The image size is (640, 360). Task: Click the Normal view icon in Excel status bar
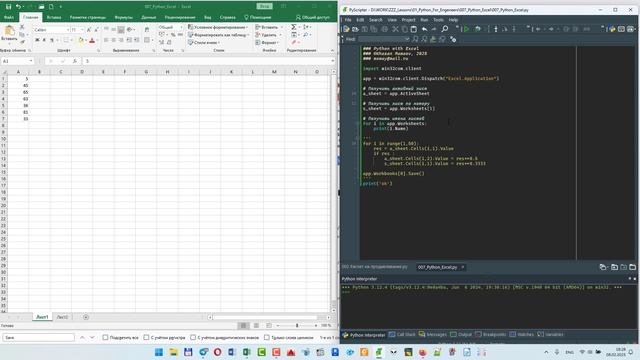(x=243, y=325)
